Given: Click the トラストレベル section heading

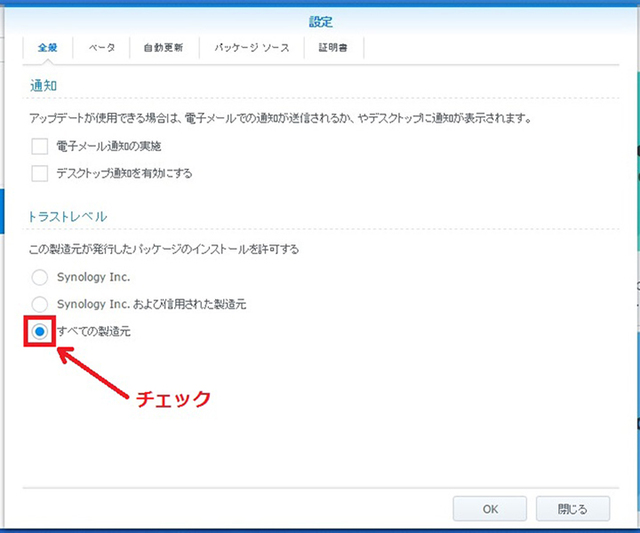Looking at the screenshot, I should (68, 216).
